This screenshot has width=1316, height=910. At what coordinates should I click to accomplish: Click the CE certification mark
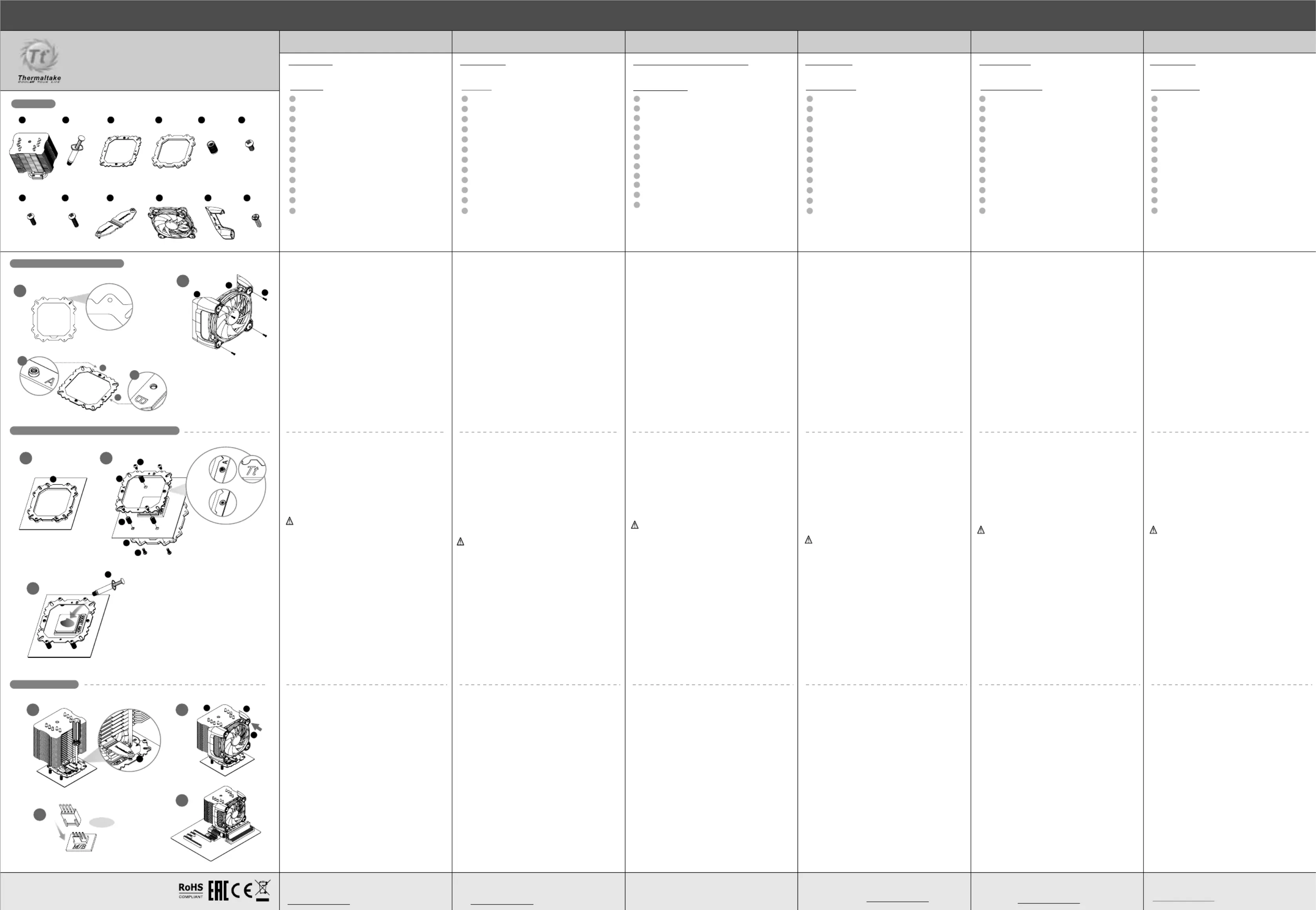pyautogui.click(x=241, y=890)
